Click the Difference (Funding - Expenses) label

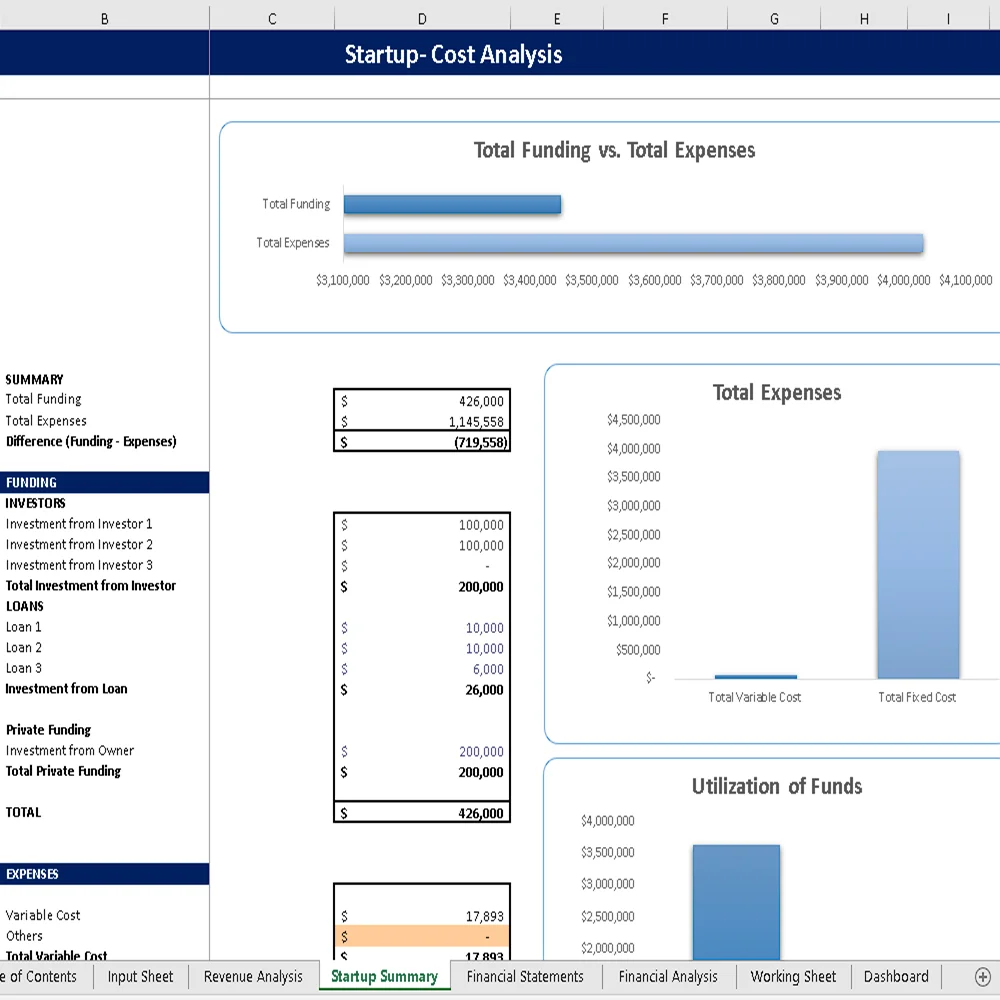(91, 441)
